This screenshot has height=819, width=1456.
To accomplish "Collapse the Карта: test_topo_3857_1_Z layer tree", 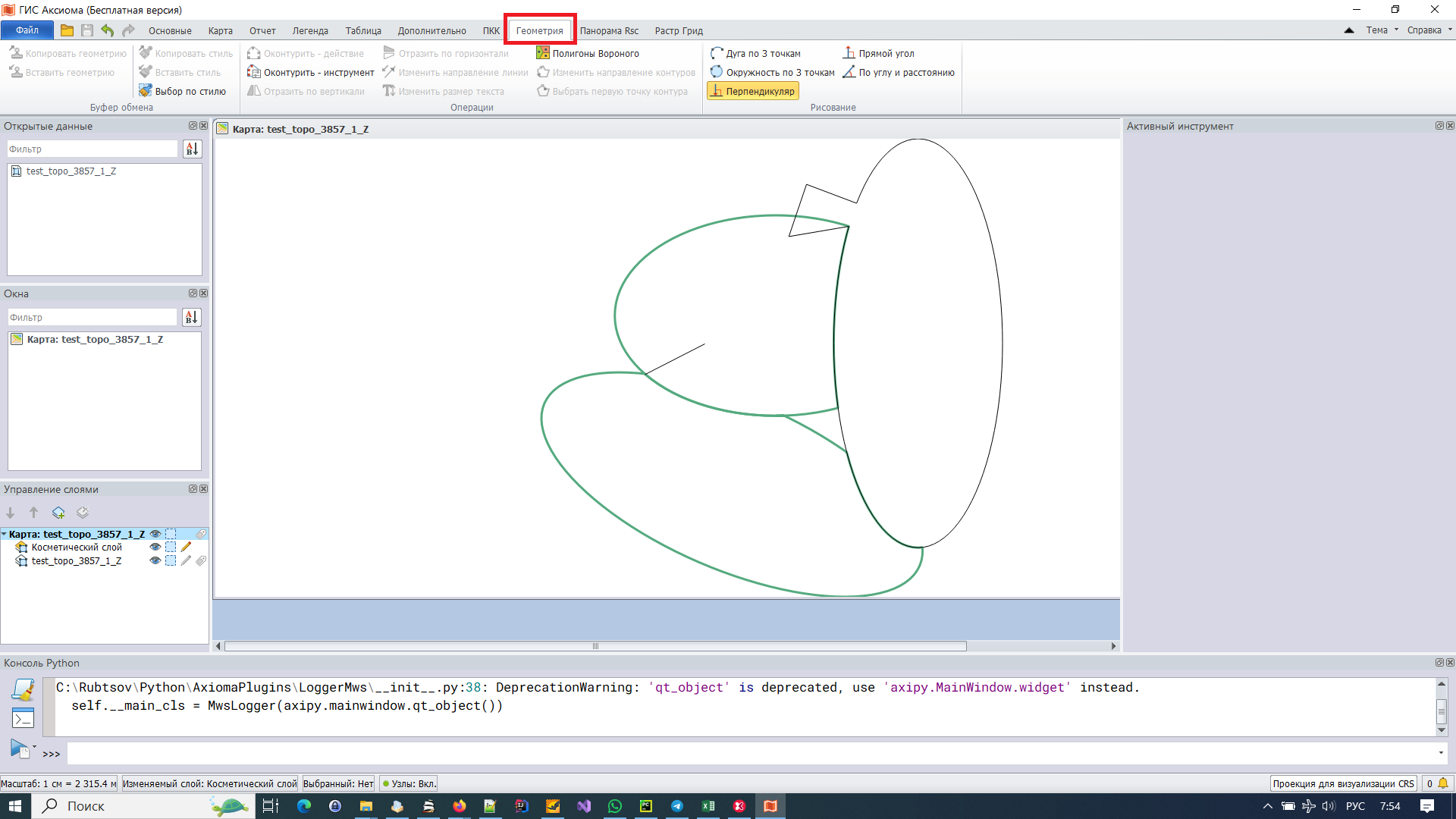I will (x=6, y=534).
